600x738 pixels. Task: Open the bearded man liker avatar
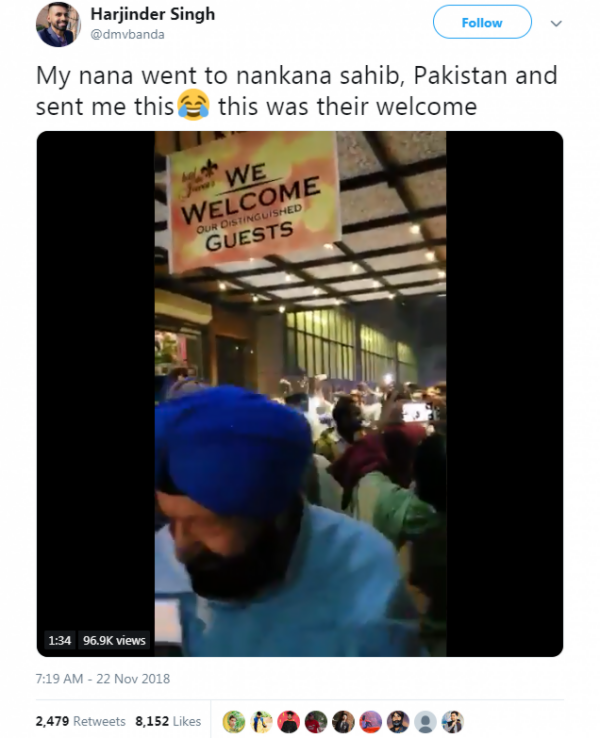coord(398,722)
